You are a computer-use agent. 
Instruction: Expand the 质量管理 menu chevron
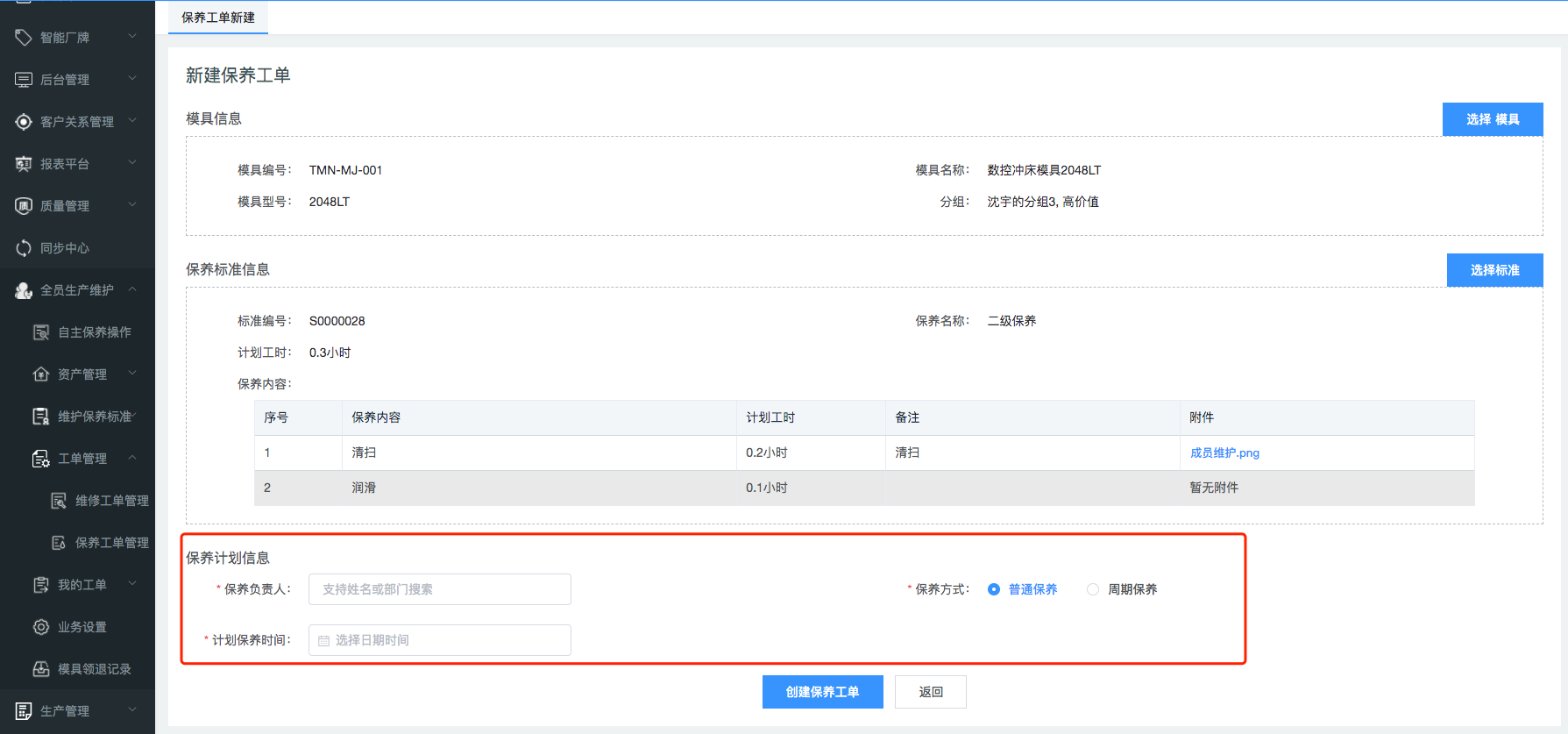click(x=132, y=205)
